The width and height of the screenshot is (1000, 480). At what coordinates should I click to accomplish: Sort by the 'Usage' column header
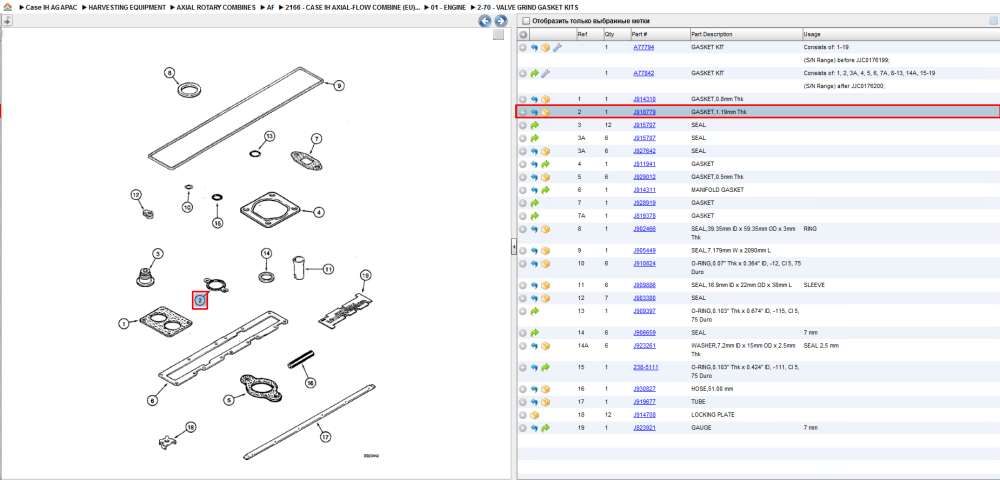click(x=812, y=34)
